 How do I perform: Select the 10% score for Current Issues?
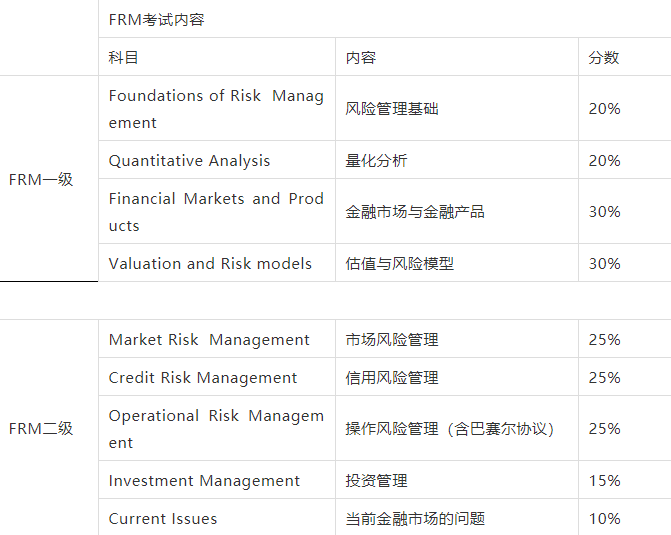pos(604,519)
